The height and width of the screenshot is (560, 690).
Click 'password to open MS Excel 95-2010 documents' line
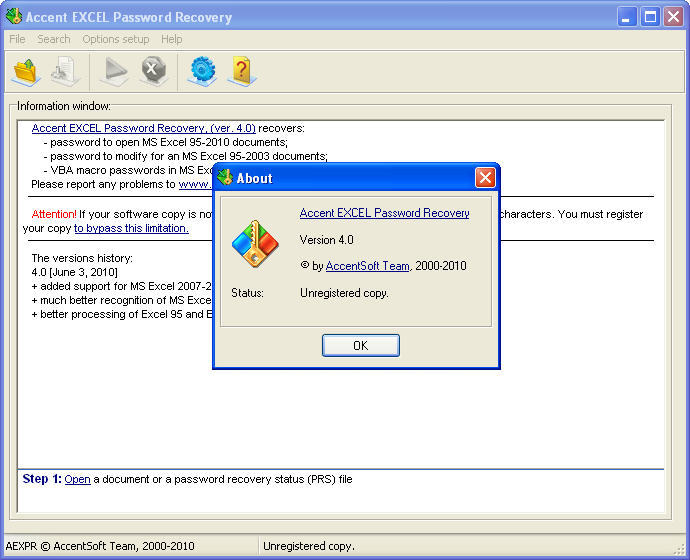(165, 142)
